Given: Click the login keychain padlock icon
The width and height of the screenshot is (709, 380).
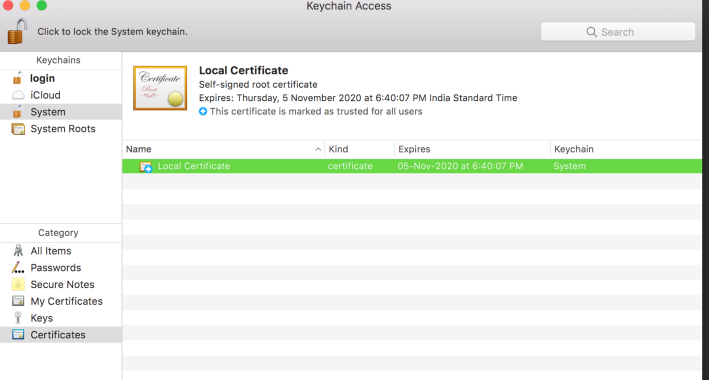Looking at the screenshot, I should (x=18, y=78).
